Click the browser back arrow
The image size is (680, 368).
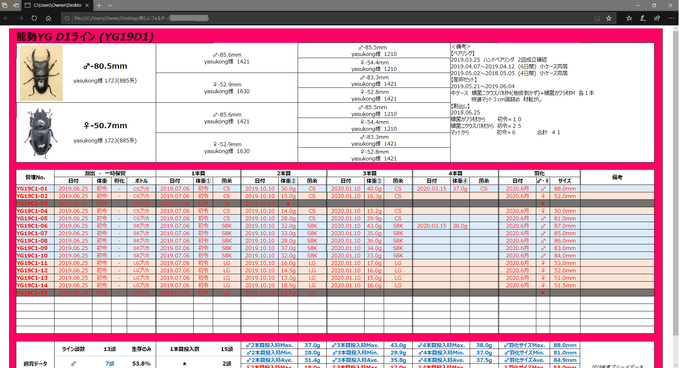pyautogui.click(x=6, y=18)
